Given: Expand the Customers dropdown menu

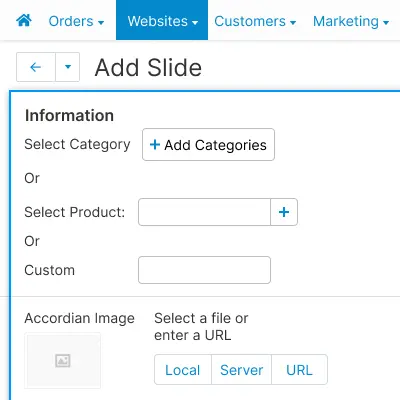Looking at the screenshot, I should [255, 21].
